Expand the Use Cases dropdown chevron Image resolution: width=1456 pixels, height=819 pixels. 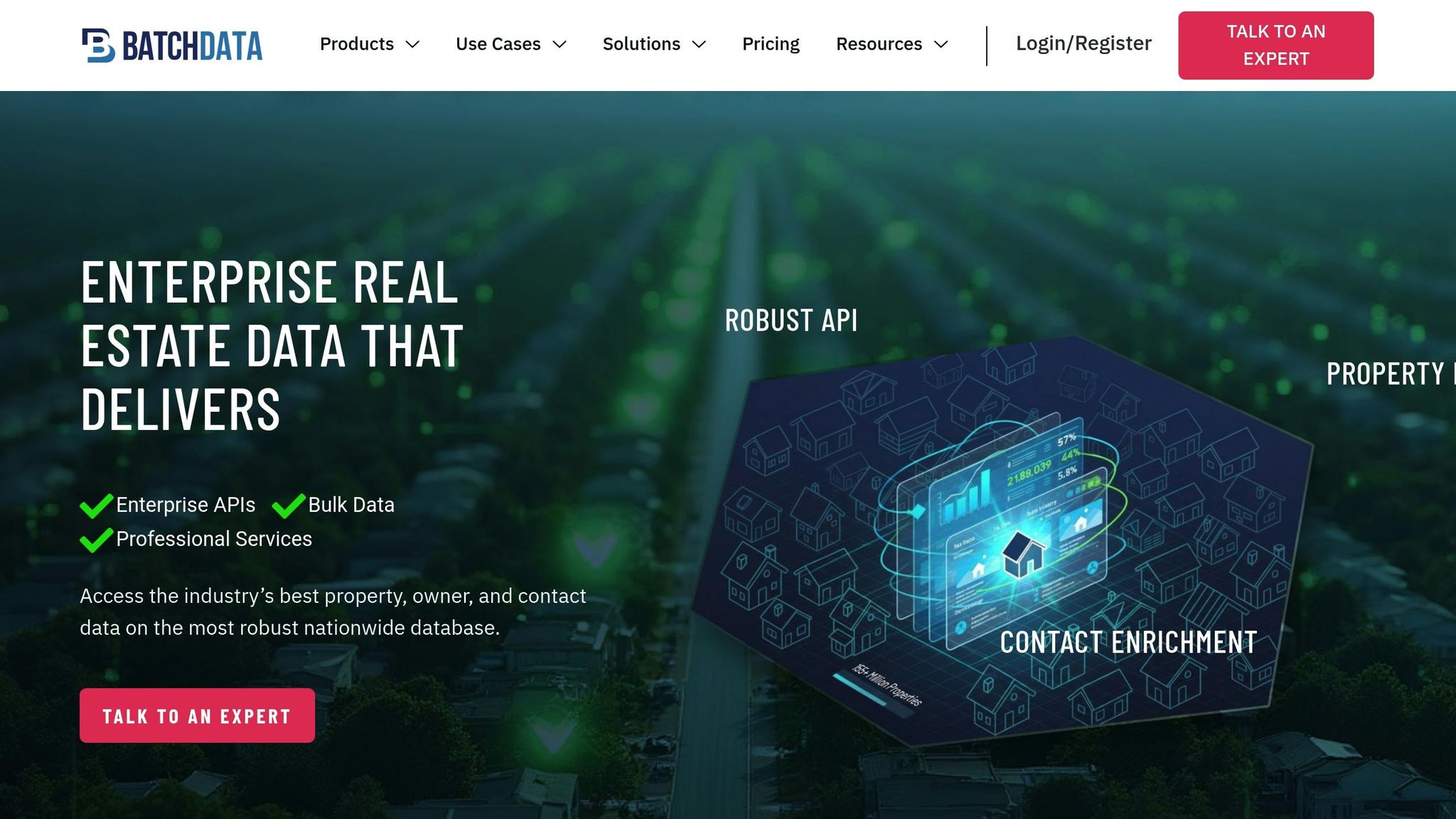560,44
